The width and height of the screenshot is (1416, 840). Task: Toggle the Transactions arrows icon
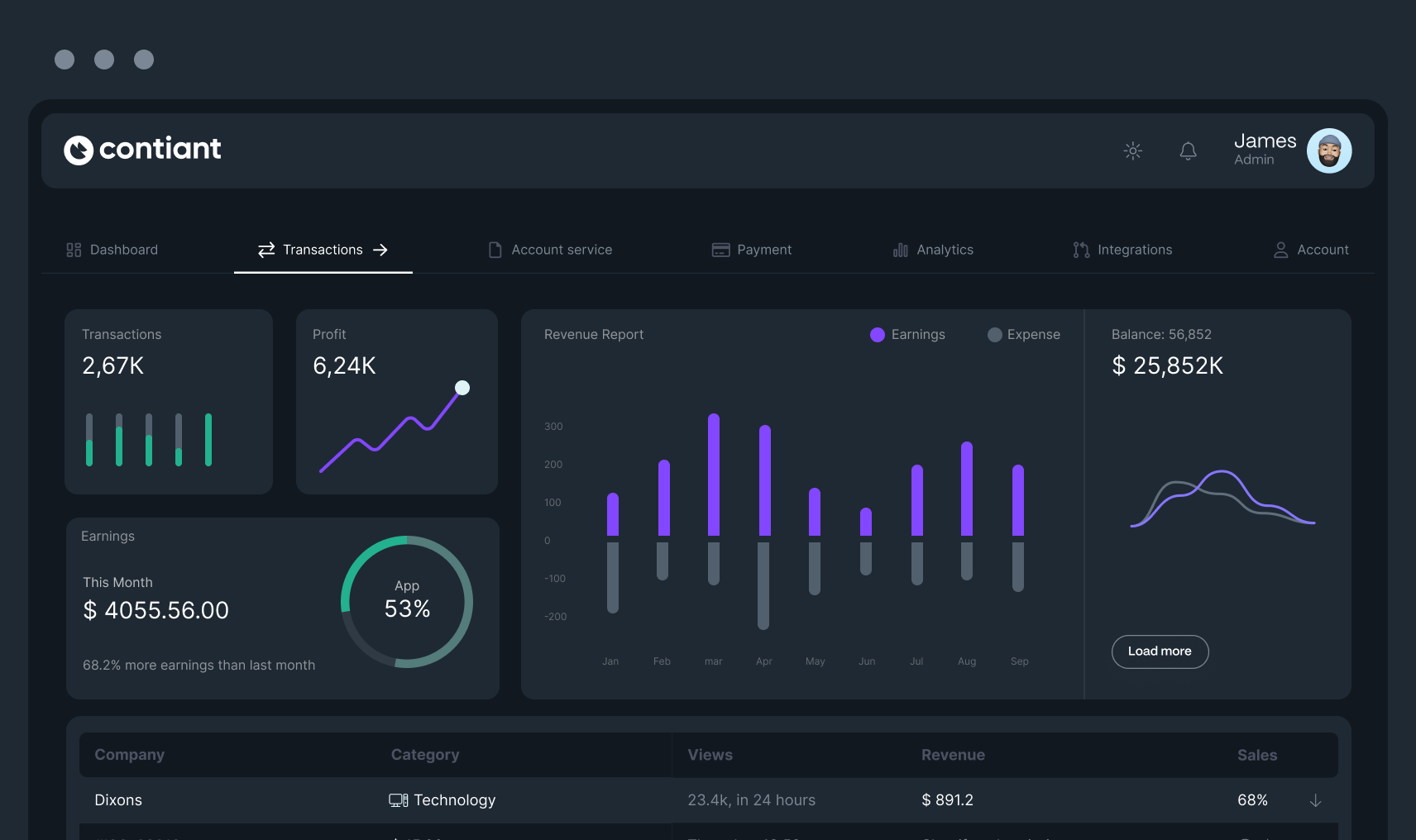[x=265, y=249]
